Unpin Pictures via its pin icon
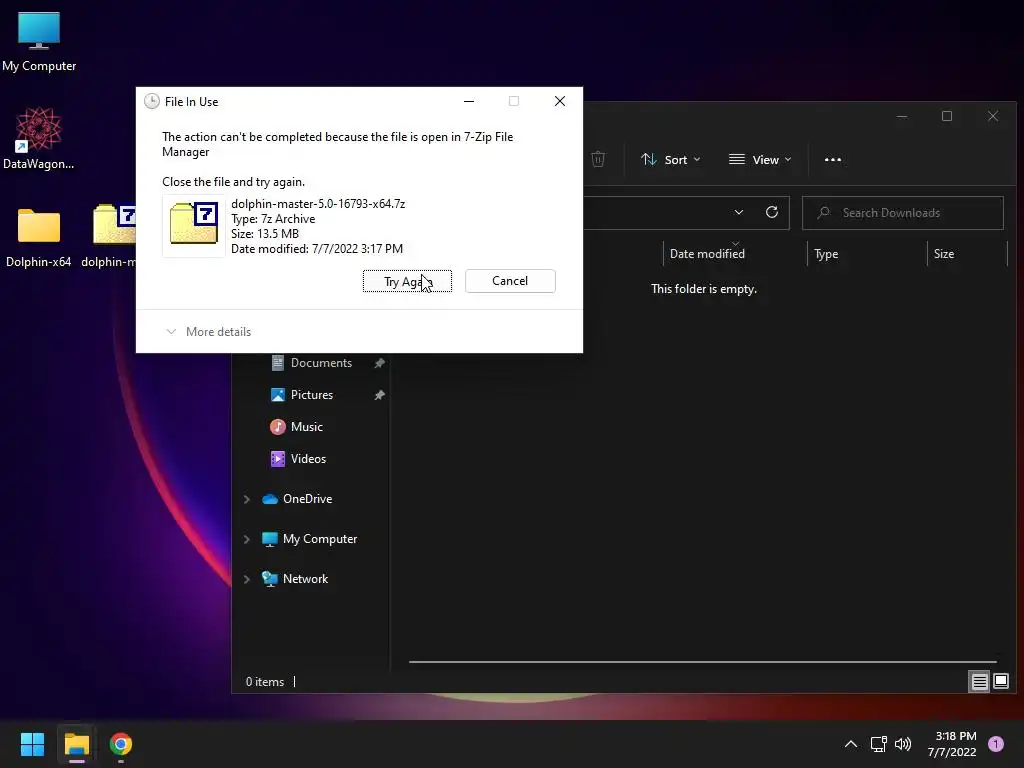 pyautogui.click(x=379, y=395)
